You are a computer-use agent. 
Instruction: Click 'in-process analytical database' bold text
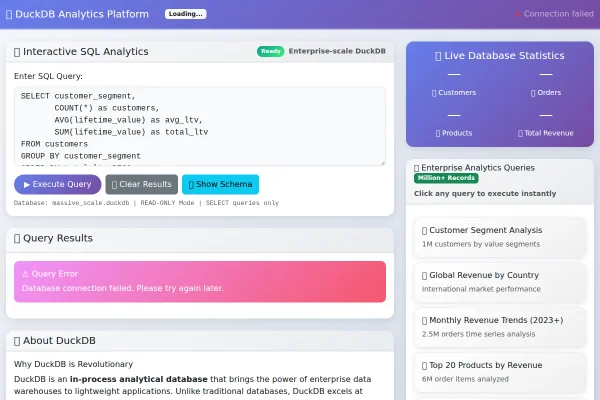click(x=139, y=379)
